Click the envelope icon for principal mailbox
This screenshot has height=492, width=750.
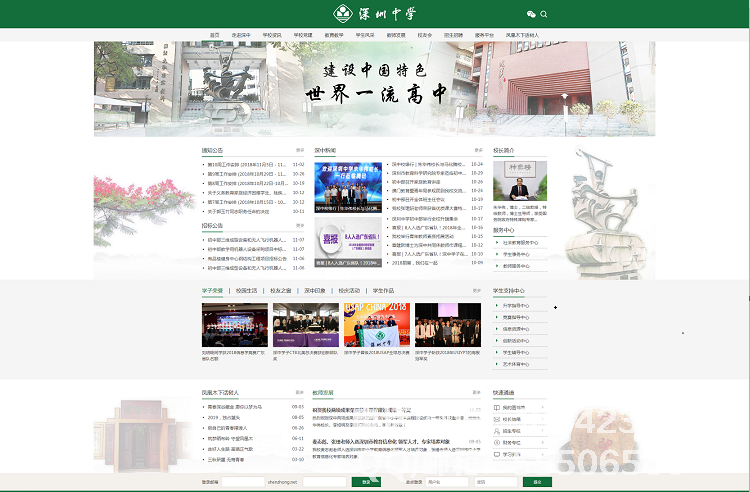click(496, 419)
